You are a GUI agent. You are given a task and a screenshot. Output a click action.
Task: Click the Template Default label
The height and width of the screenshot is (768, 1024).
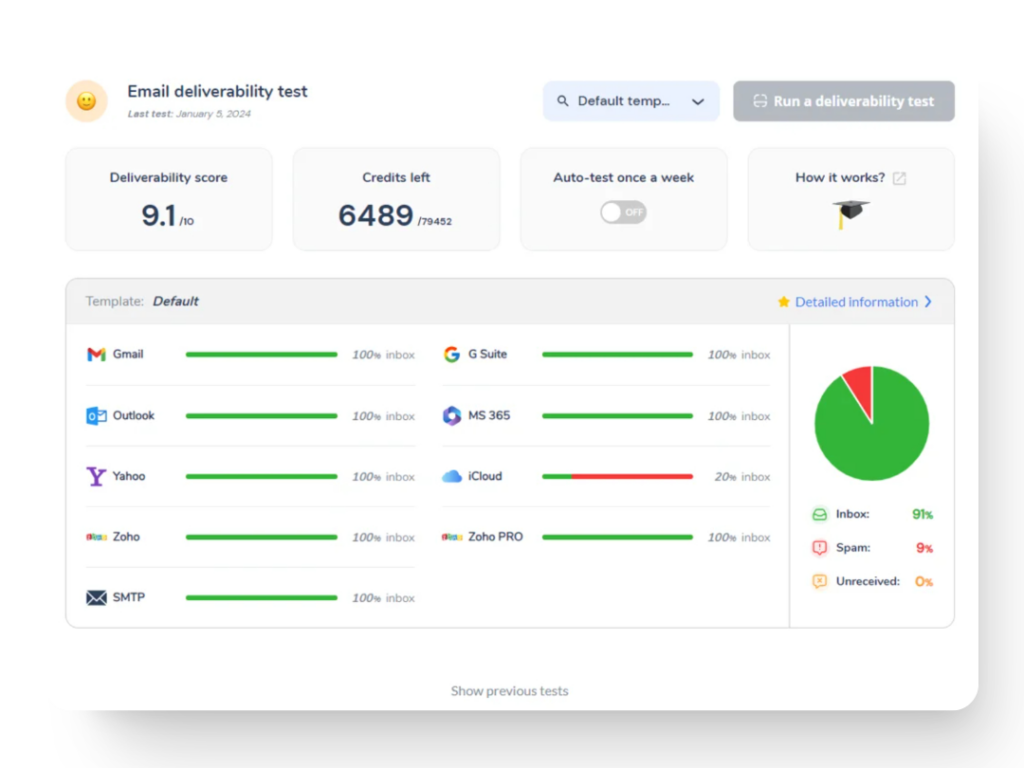(x=142, y=301)
